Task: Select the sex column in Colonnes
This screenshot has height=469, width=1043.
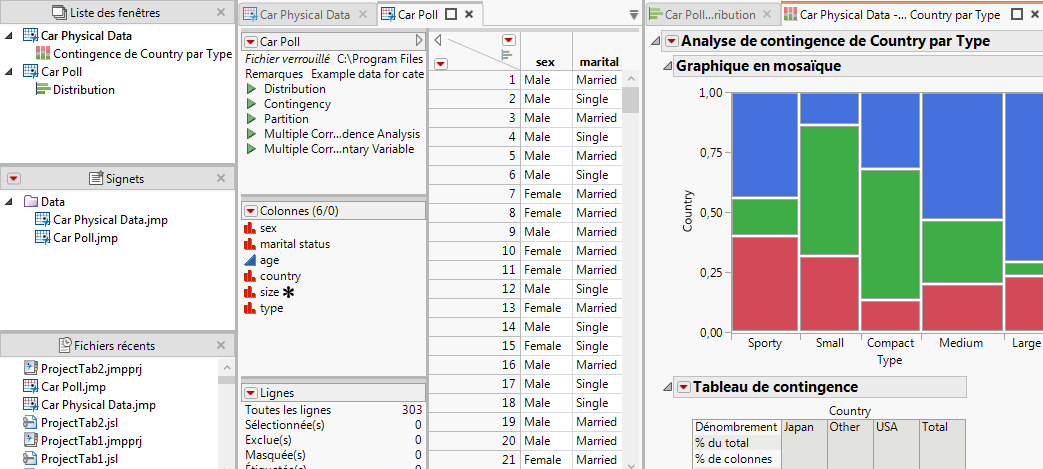Action: point(268,228)
